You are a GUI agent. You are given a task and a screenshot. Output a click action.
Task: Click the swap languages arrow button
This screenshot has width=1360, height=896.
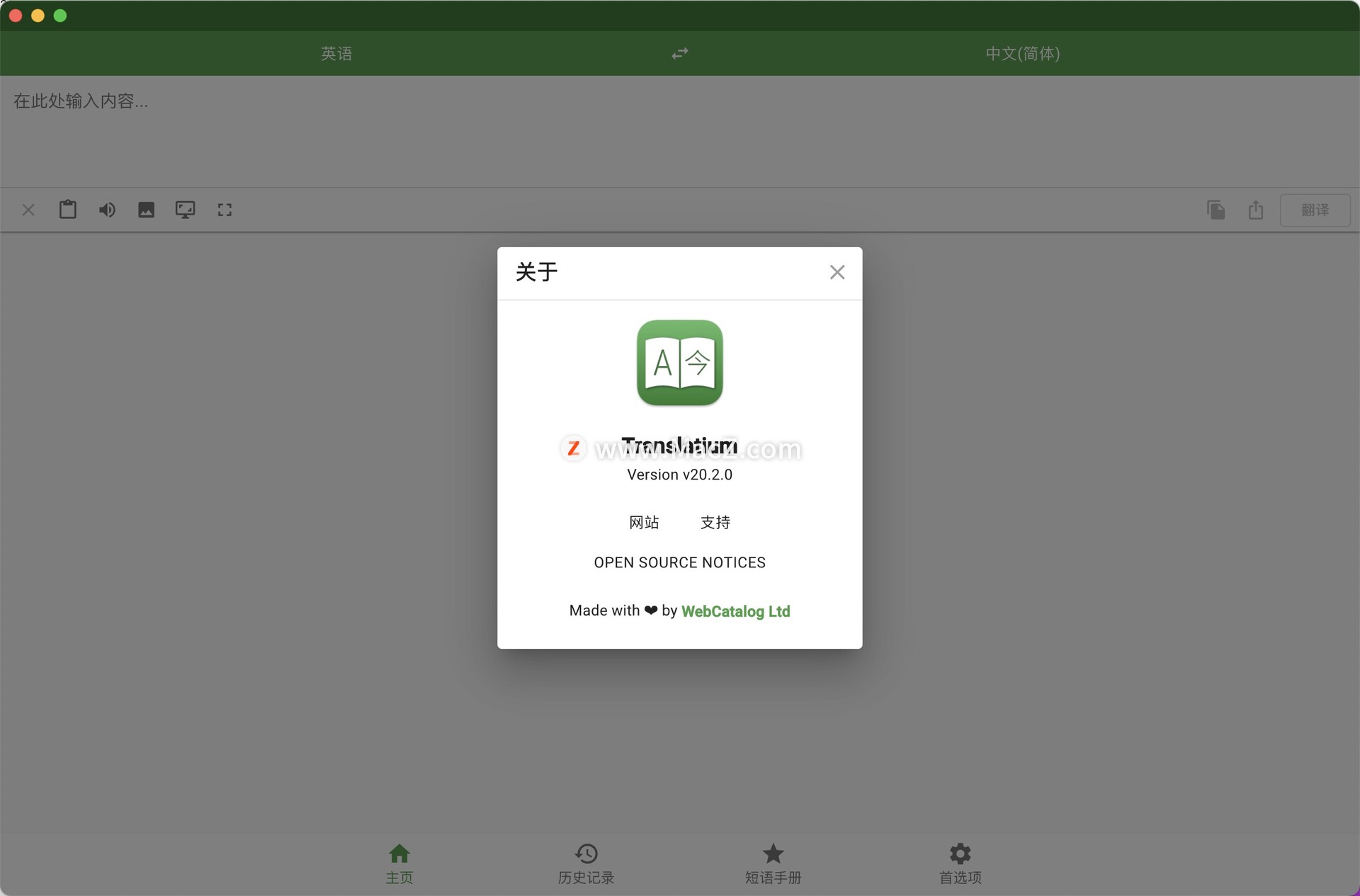[680, 52]
